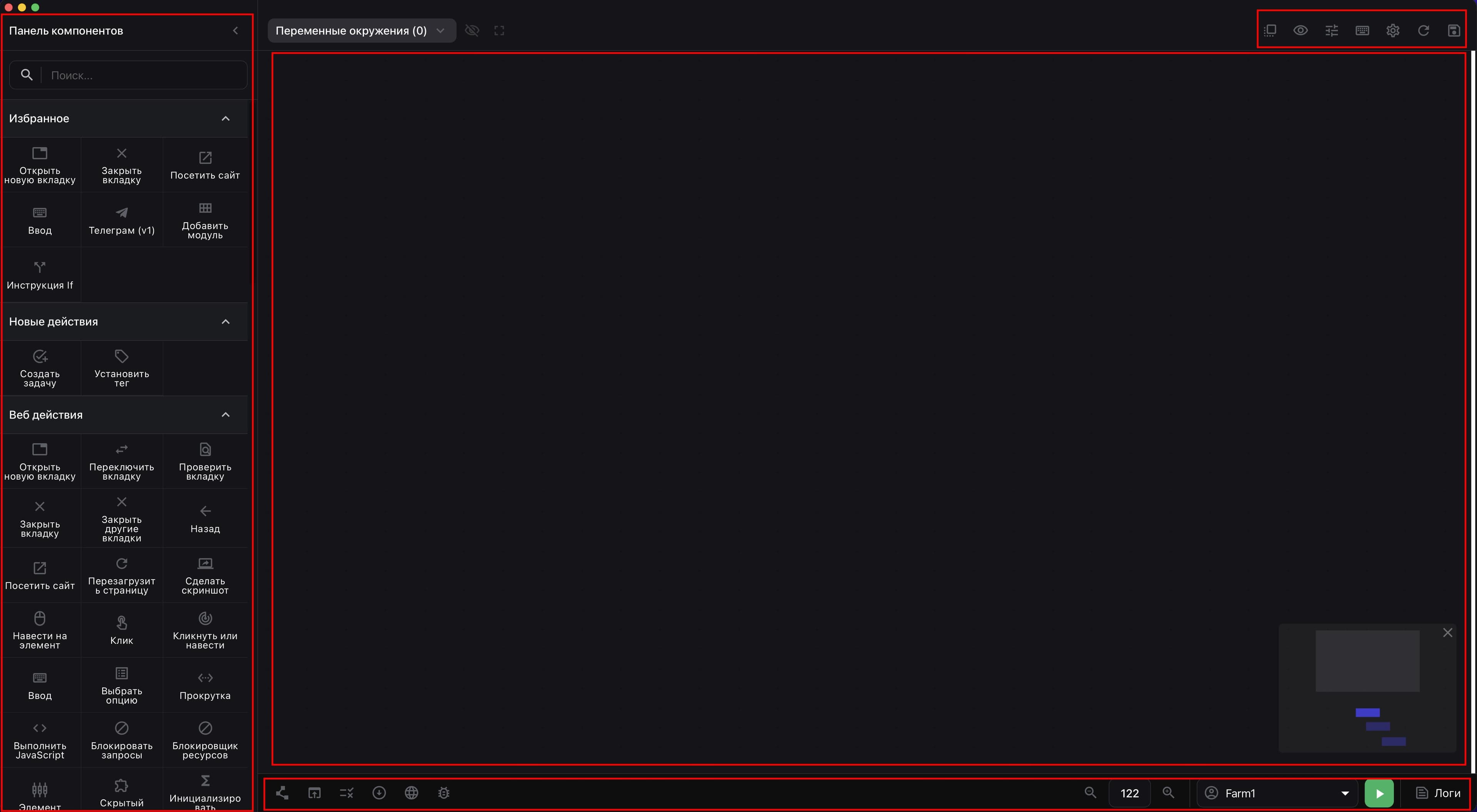Toggle the eye visibility icon top right
This screenshot has height=812, width=1477.
click(1300, 30)
